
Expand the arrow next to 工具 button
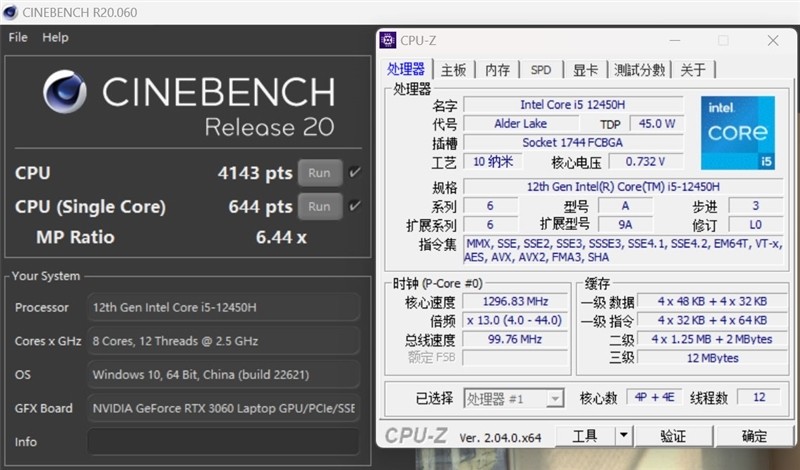[623, 436]
